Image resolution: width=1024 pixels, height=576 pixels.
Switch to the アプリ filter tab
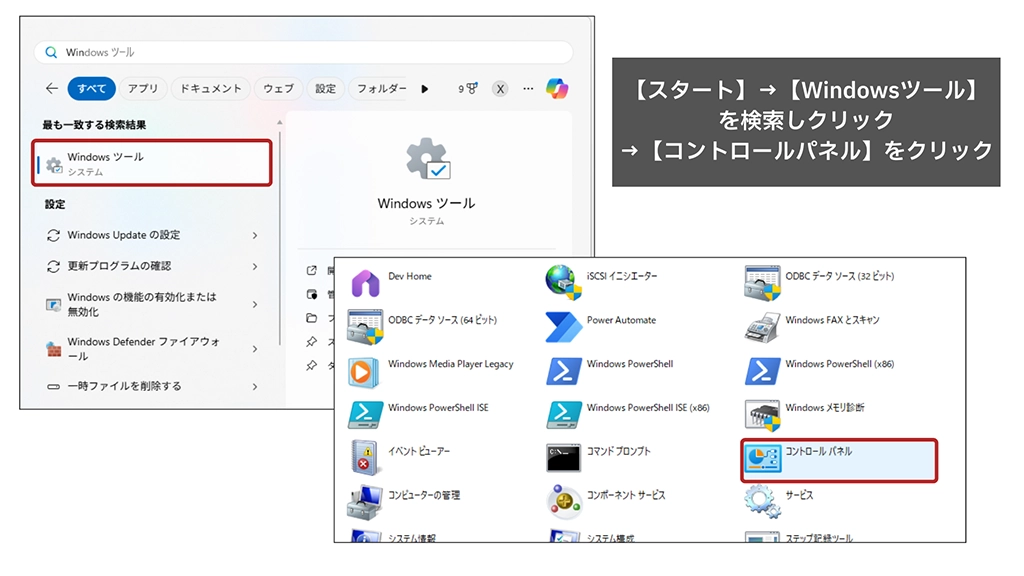143,89
